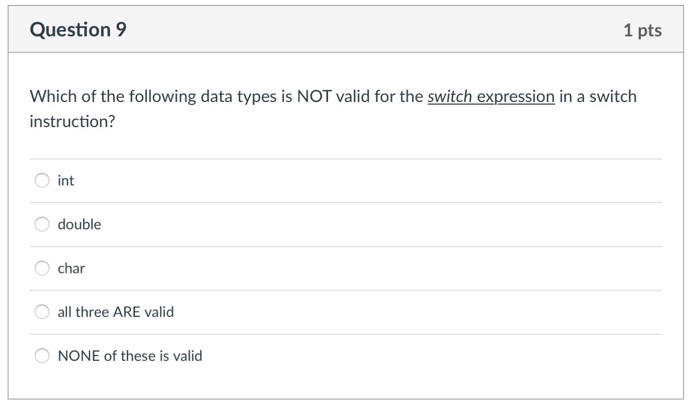The width and height of the screenshot is (700, 411).
Task: Click the "int" answer label text
Action: [66, 181]
